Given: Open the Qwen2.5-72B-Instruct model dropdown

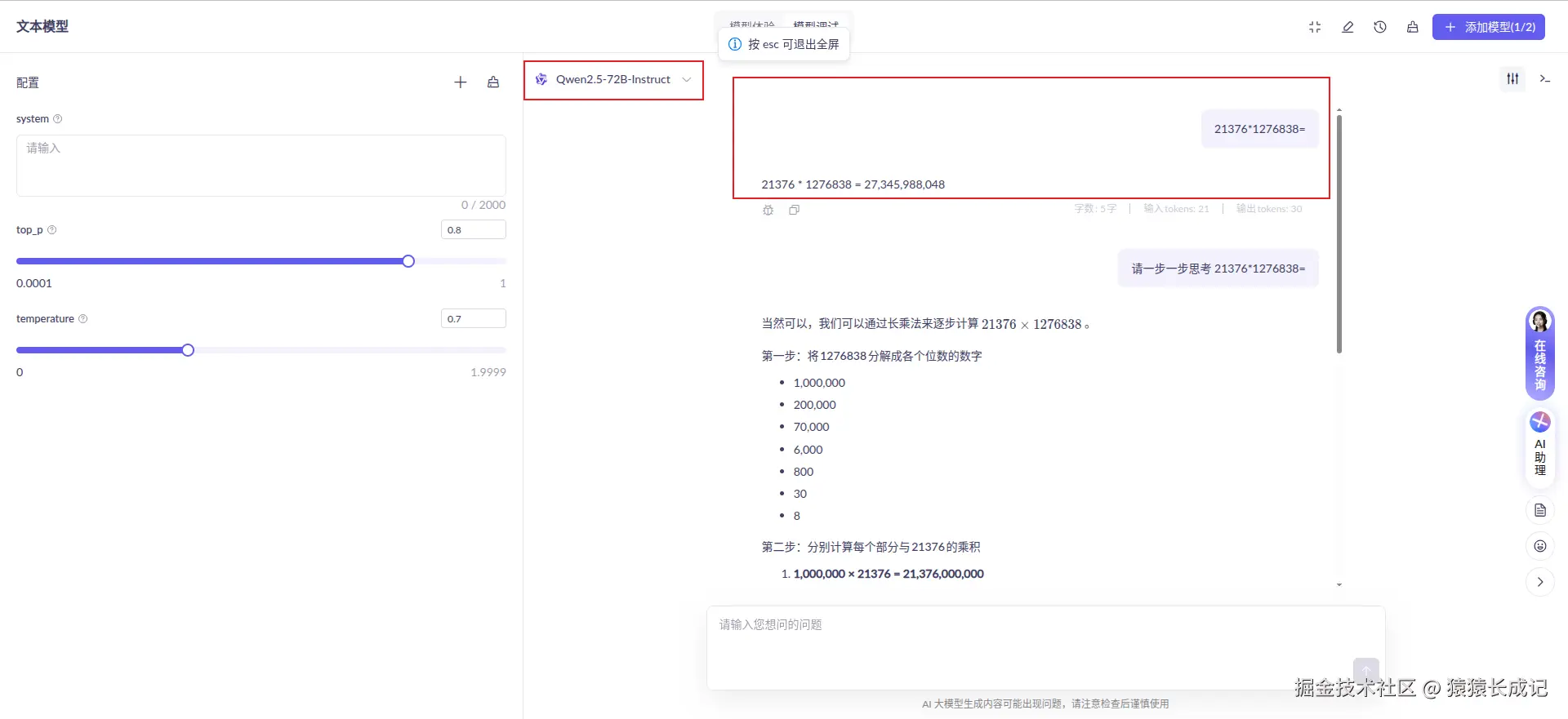Looking at the screenshot, I should pos(613,80).
